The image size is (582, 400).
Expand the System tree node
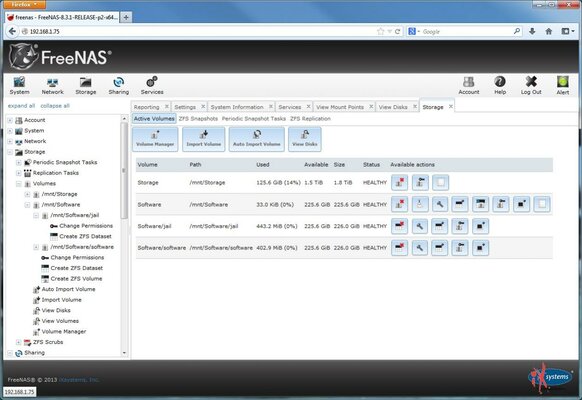(10, 131)
